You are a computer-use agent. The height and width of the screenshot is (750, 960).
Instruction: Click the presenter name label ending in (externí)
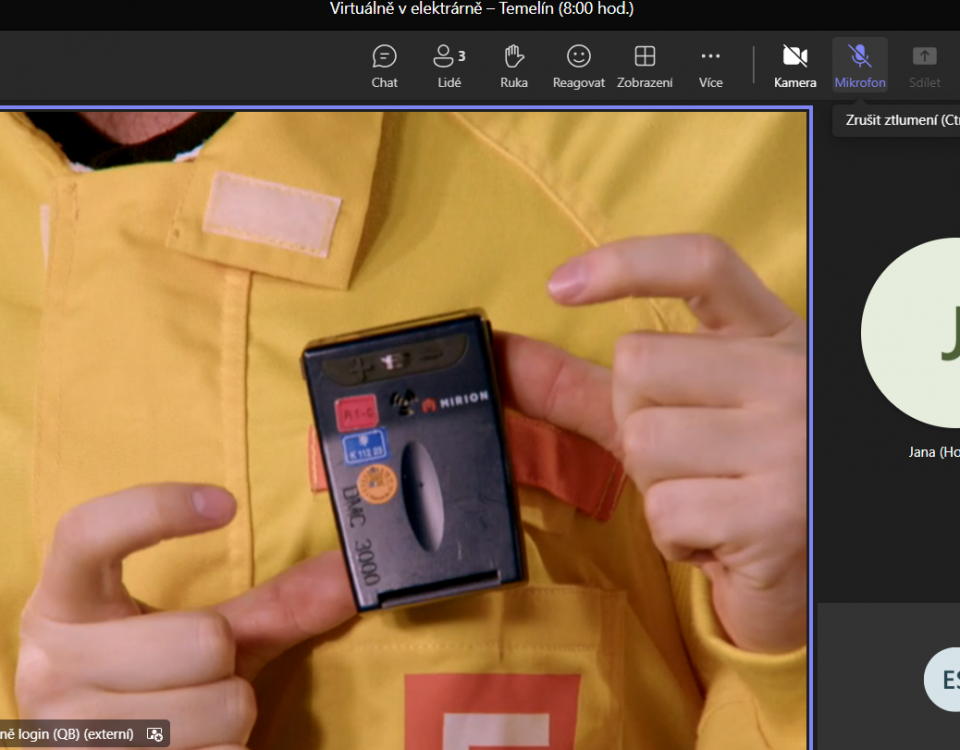[67, 733]
